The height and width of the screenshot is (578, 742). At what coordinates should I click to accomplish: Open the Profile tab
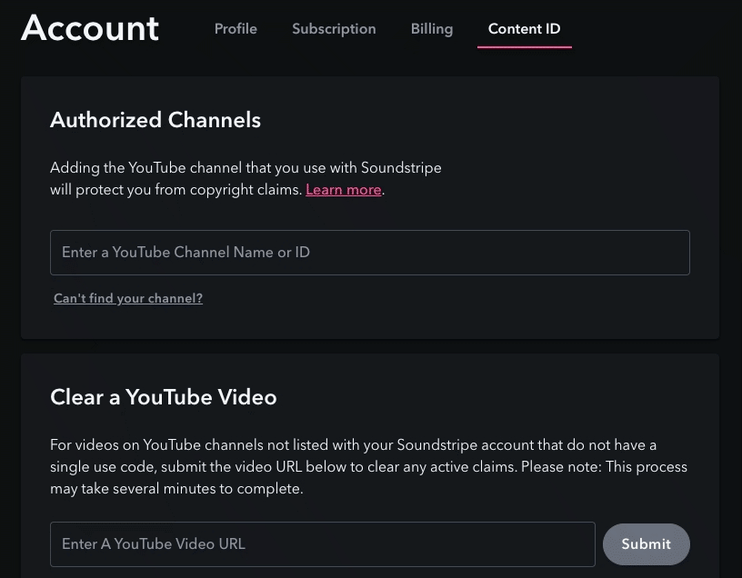(x=235, y=29)
